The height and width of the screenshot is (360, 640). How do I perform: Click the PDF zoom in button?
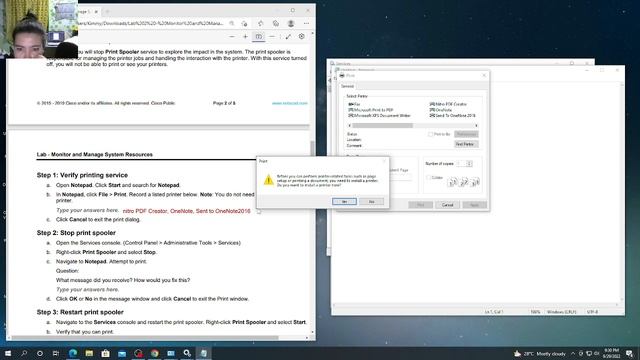coord(245,37)
